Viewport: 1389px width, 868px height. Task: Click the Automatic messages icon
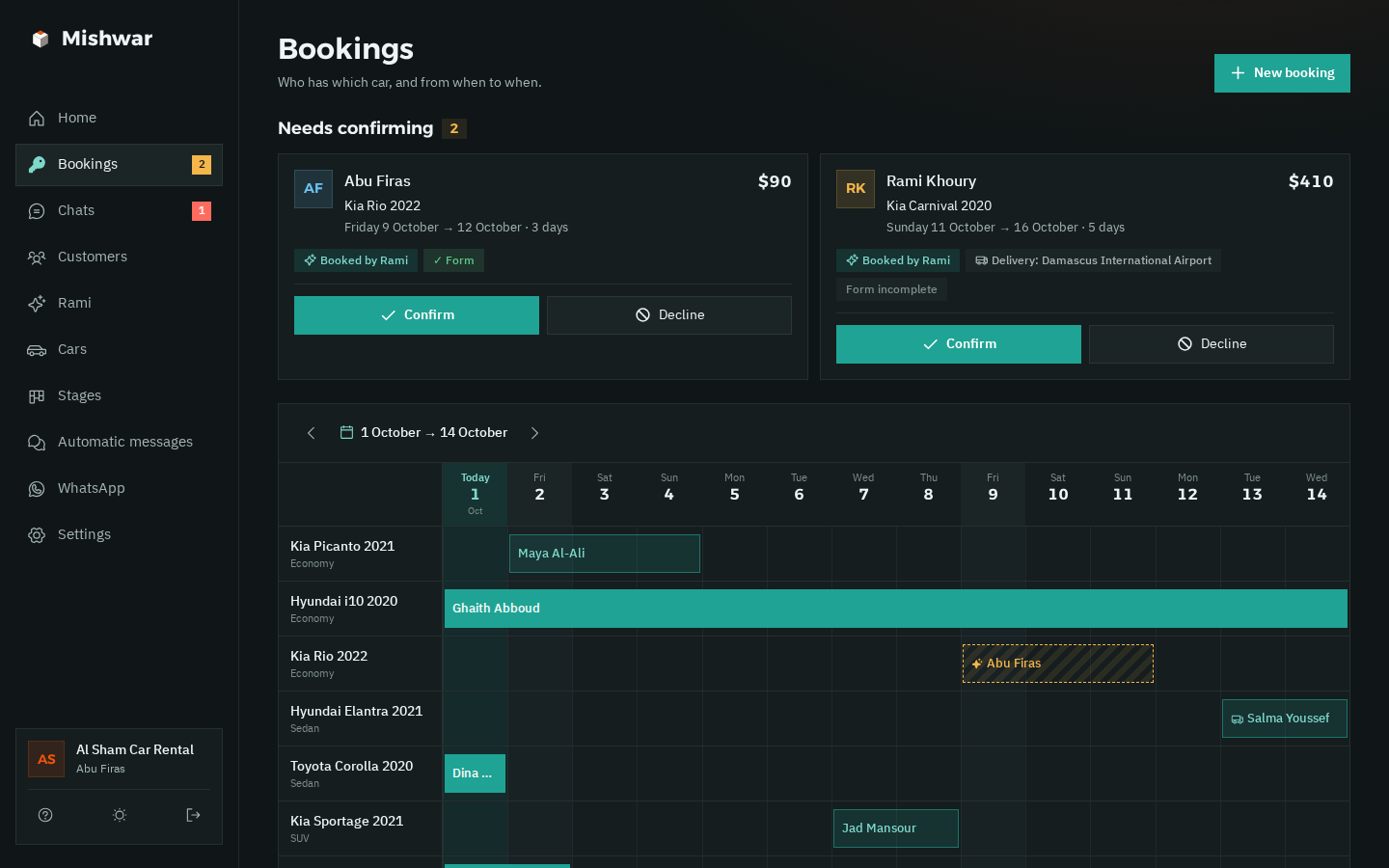[x=37, y=443]
